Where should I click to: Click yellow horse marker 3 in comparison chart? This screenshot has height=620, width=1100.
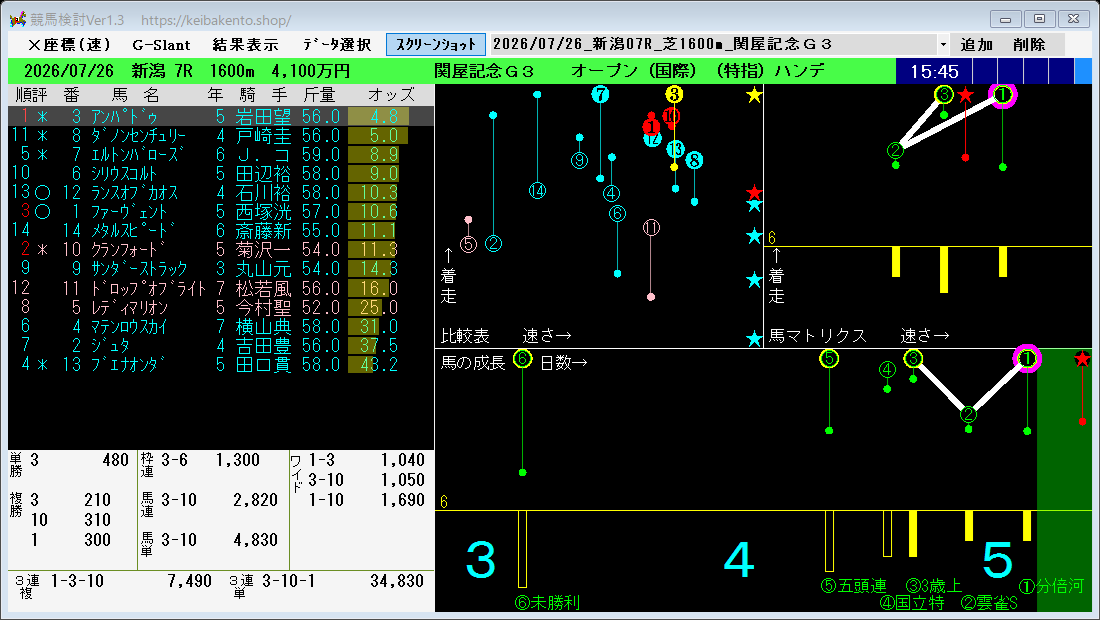click(x=673, y=94)
